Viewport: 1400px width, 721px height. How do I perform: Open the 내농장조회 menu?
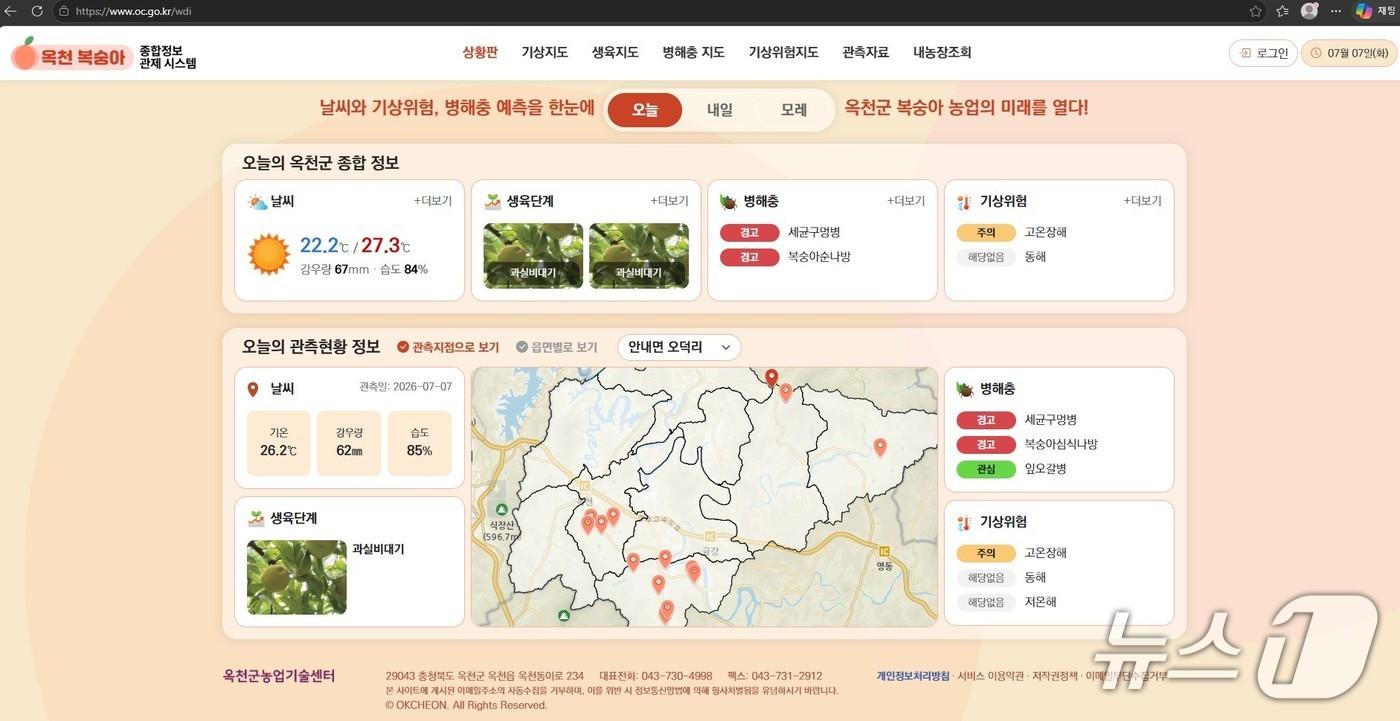click(942, 52)
